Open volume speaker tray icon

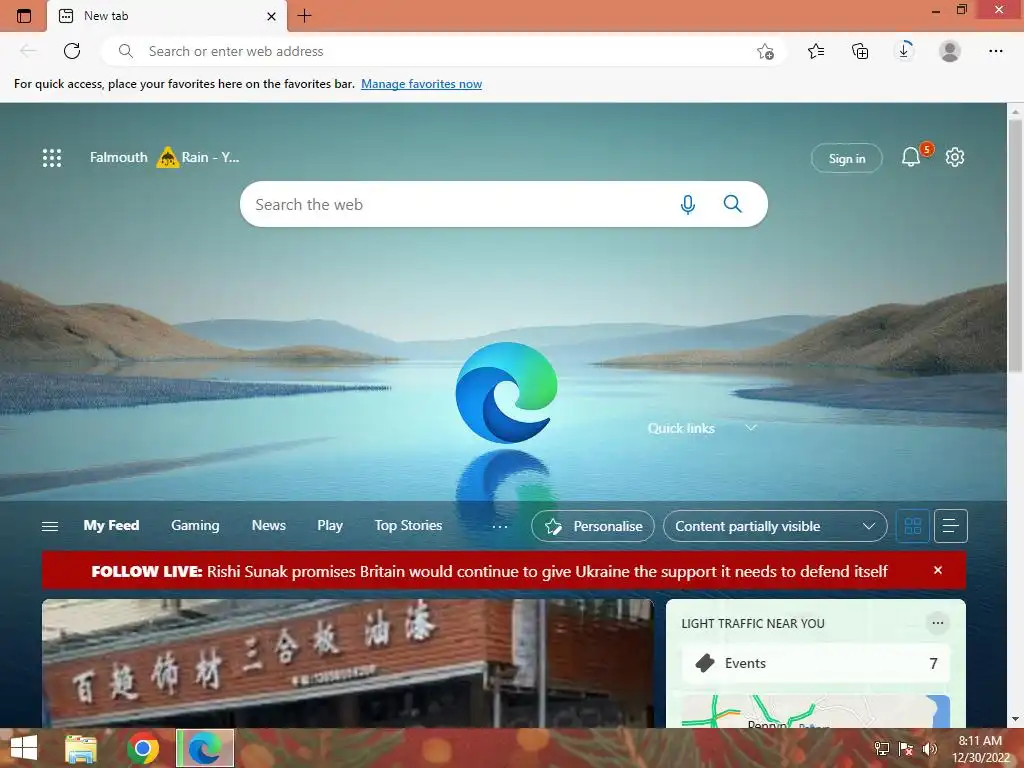929,748
